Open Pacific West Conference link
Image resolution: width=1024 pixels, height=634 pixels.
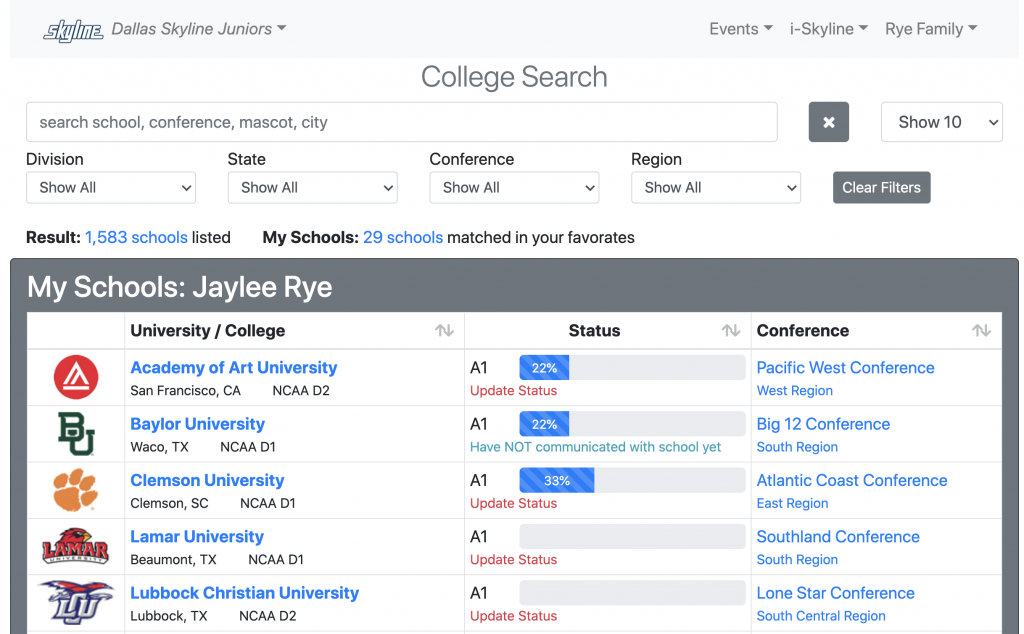click(x=846, y=368)
